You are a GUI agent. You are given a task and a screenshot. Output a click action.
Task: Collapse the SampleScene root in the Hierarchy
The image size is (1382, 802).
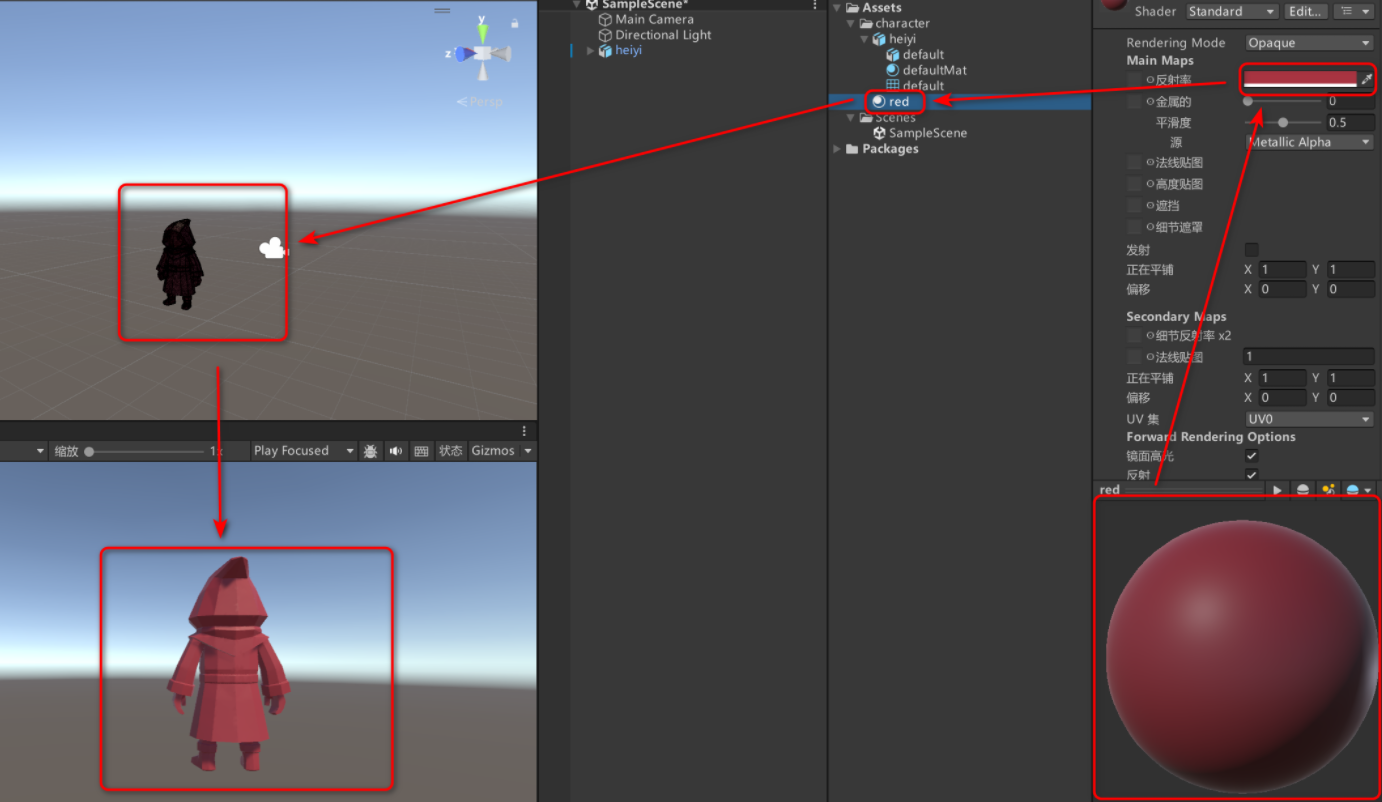coord(577,5)
